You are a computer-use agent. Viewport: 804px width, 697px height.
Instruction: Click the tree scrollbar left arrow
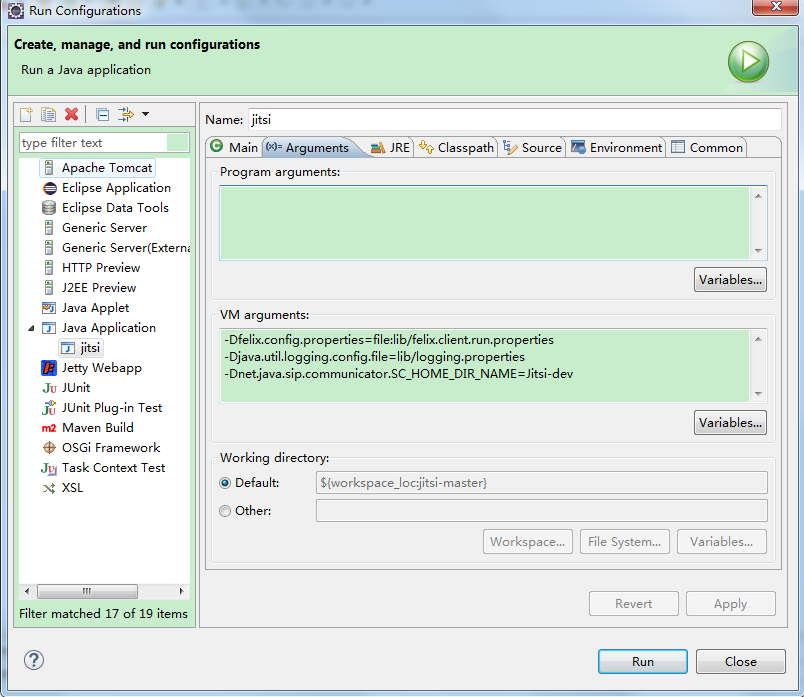coord(27,591)
